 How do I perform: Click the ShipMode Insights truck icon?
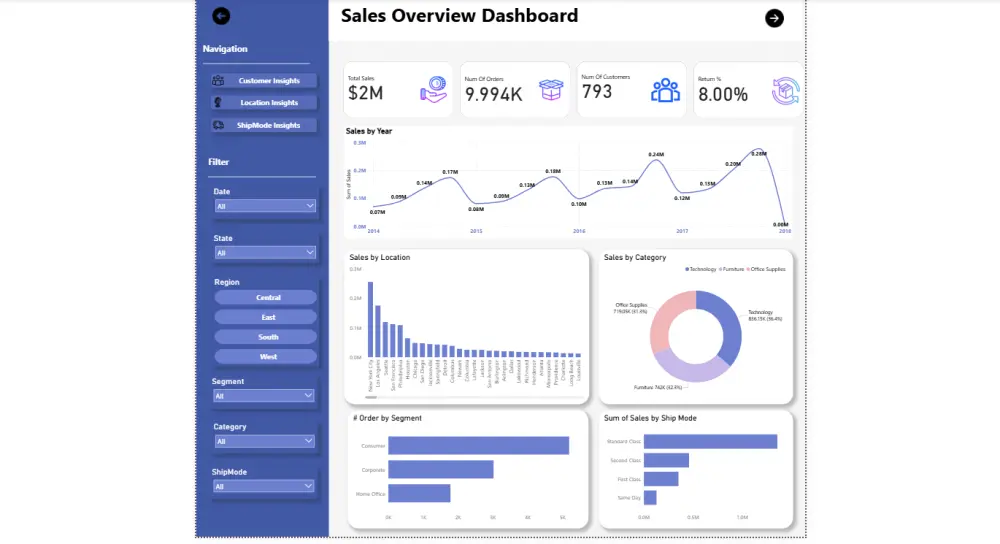[218, 125]
